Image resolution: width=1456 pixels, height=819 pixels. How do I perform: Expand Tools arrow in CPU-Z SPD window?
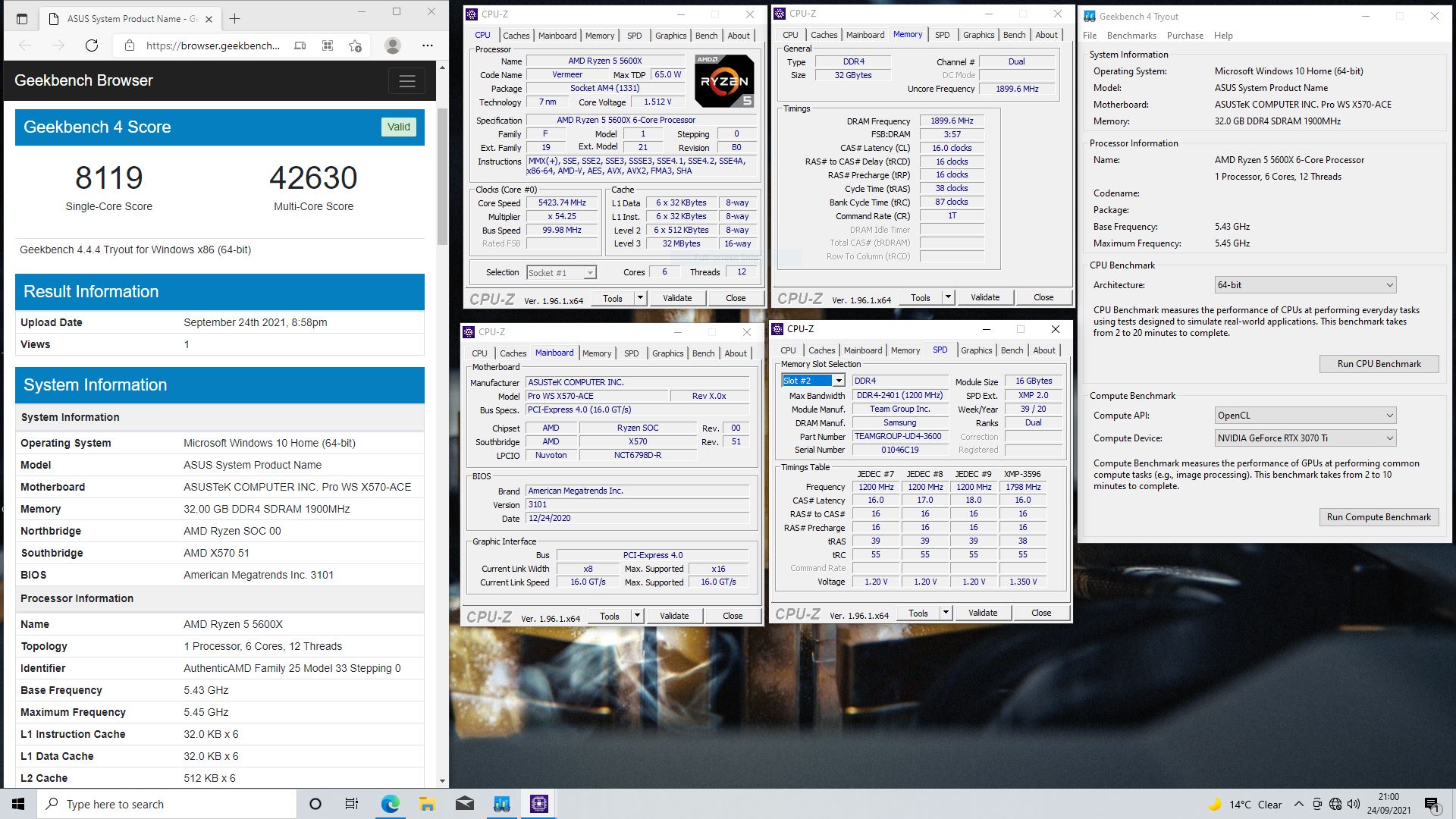click(x=946, y=613)
